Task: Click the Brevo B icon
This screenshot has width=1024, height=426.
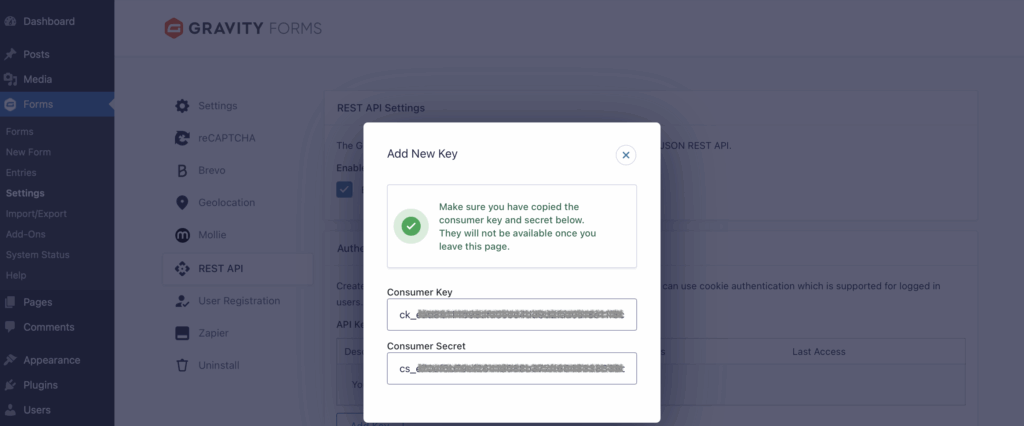Action: click(x=182, y=171)
